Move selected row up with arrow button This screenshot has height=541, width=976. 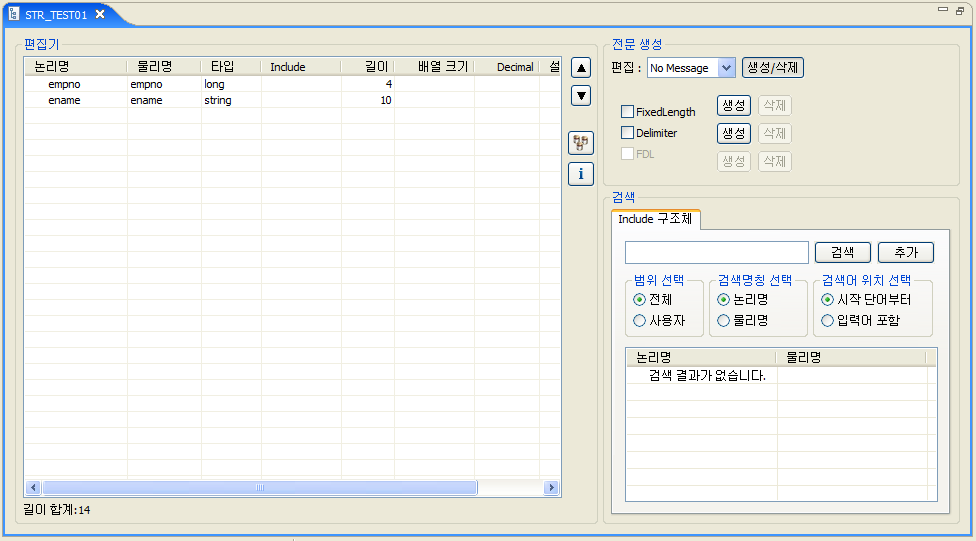tap(581, 68)
